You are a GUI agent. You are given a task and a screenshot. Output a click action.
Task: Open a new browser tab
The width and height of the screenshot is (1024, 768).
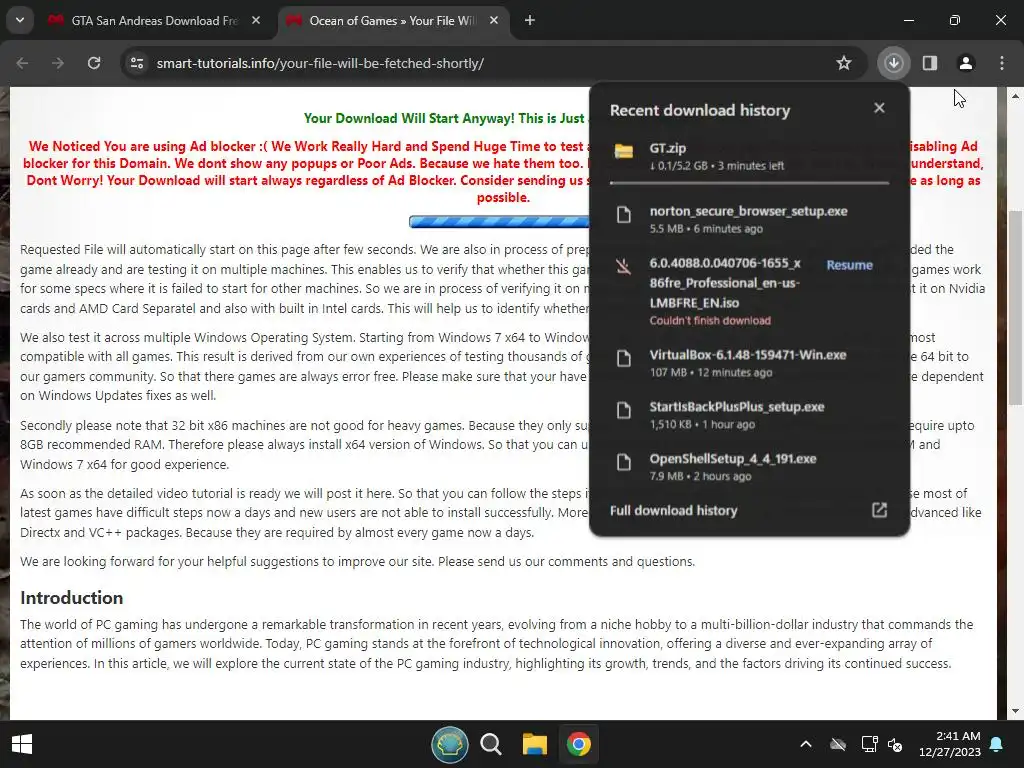click(x=530, y=21)
